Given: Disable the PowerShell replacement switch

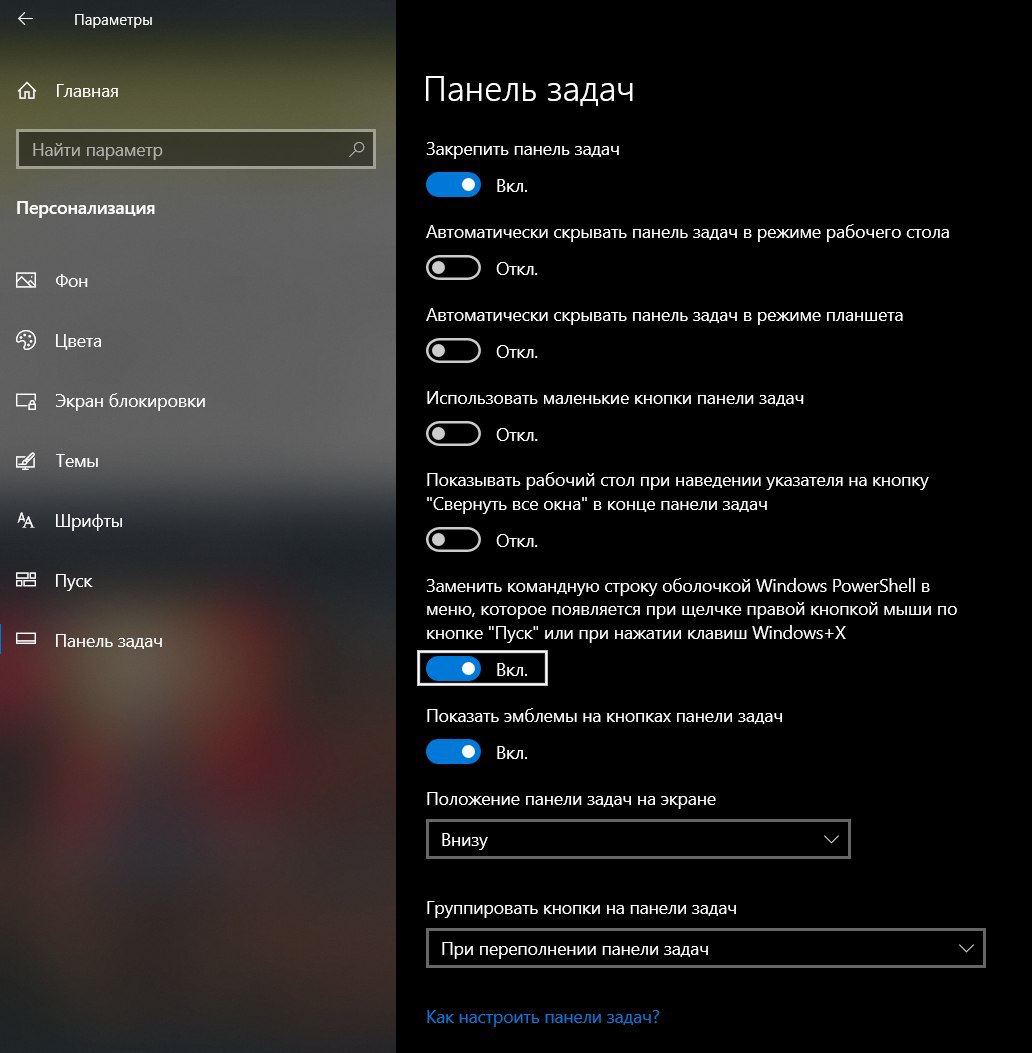Looking at the screenshot, I should (453, 669).
